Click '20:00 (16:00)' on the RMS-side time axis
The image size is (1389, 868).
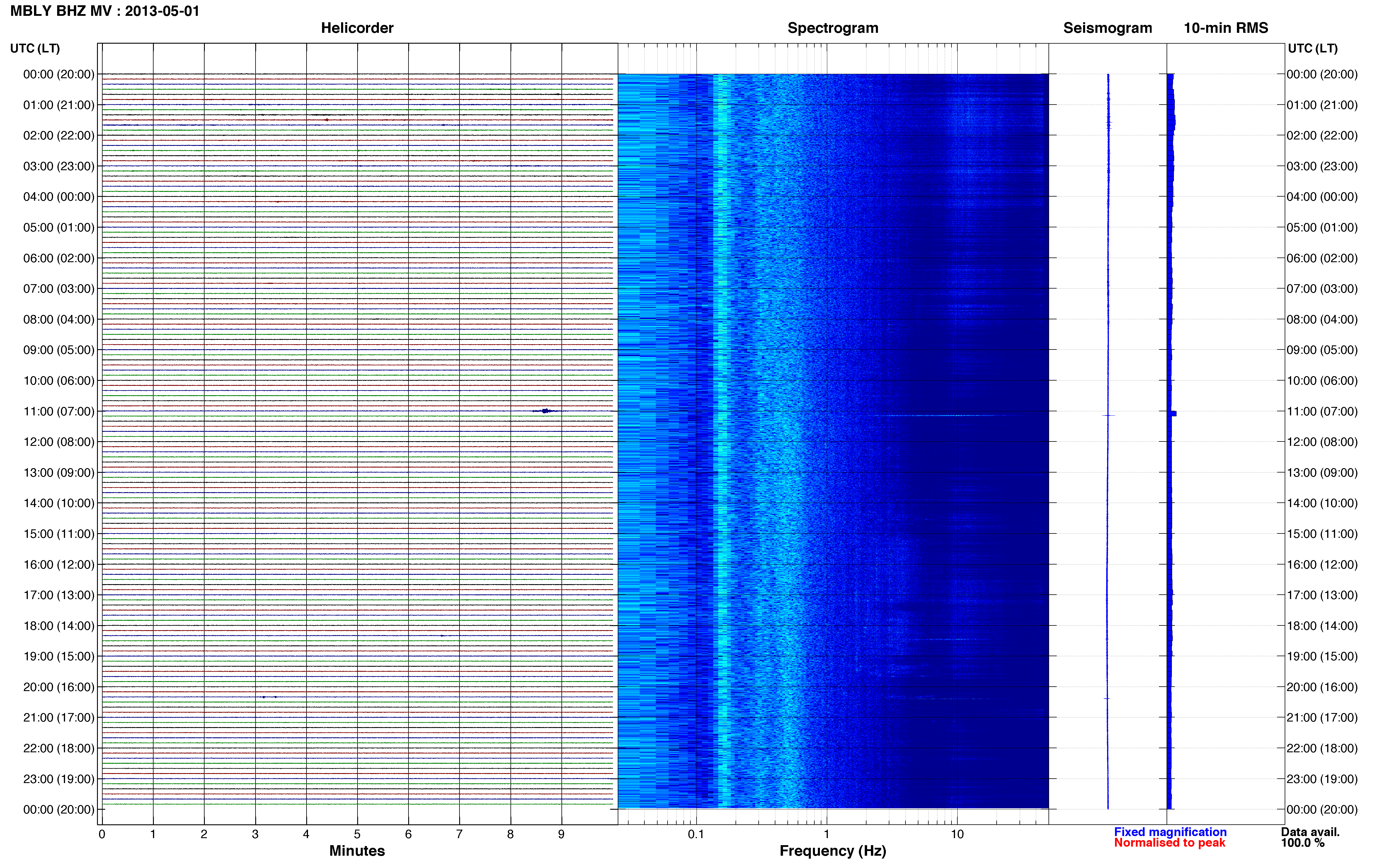(x=1322, y=687)
